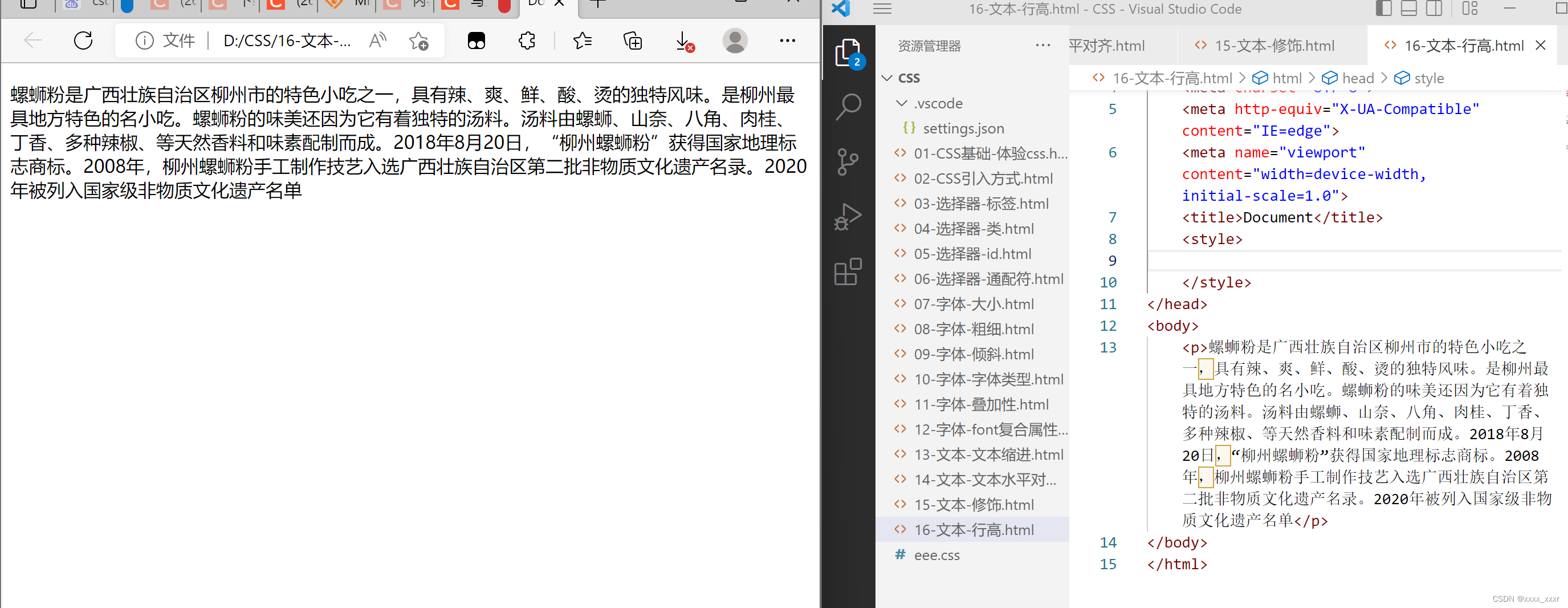
Task: Click line number 13 in gutter
Action: (x=1109, y=348)
